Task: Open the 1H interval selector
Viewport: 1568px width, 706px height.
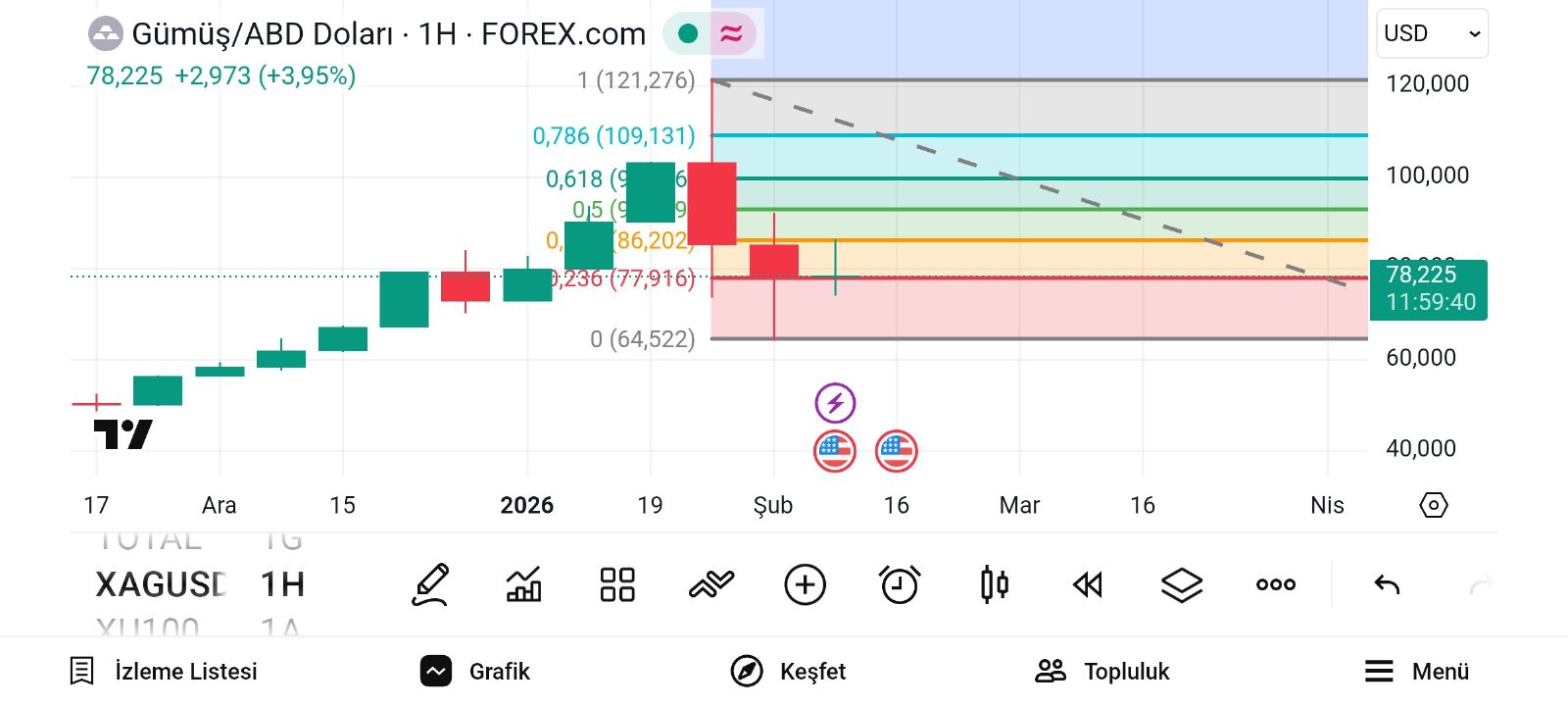Action: click(x=282, y=584)
